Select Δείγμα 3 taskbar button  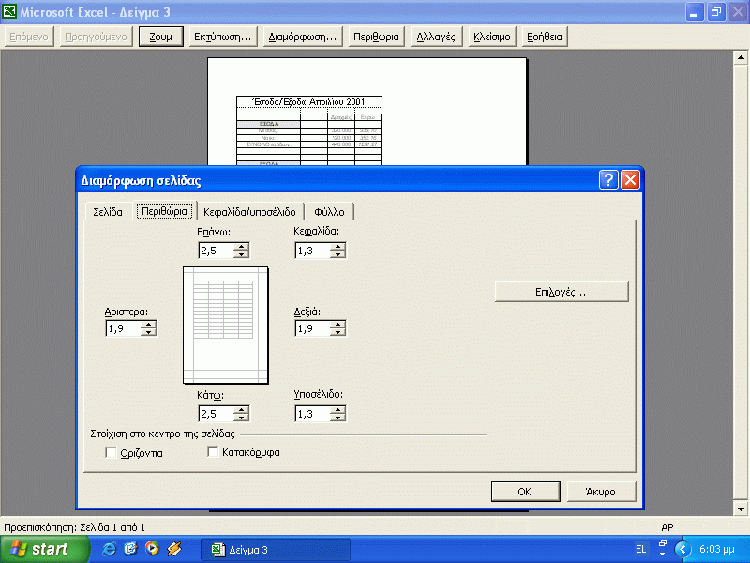coord(276,550)
